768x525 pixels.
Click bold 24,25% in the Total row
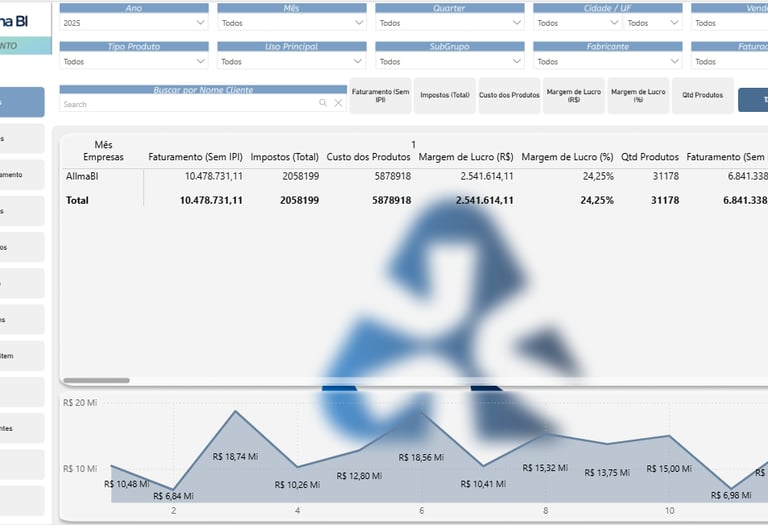[x=597, y=200]
